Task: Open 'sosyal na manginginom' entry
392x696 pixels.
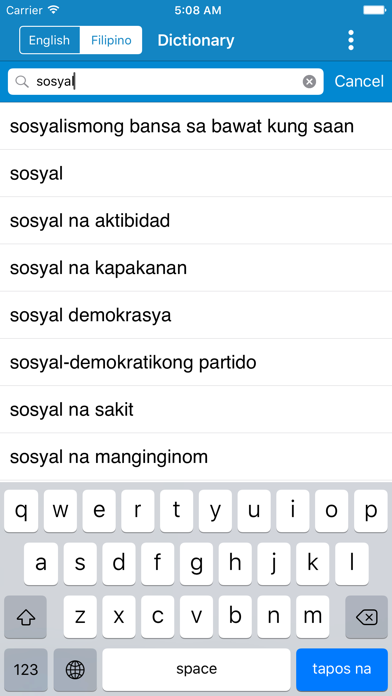Action: (196, 457)
